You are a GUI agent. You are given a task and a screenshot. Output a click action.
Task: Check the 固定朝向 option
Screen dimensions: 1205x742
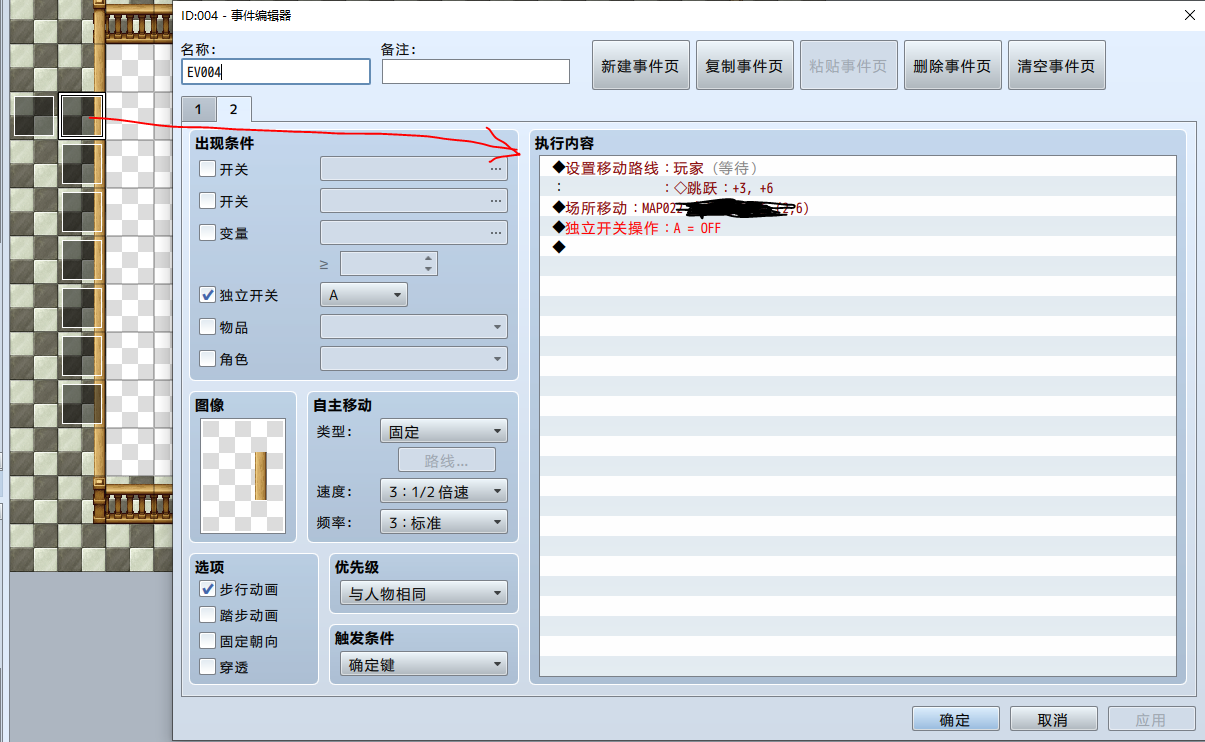207,642
